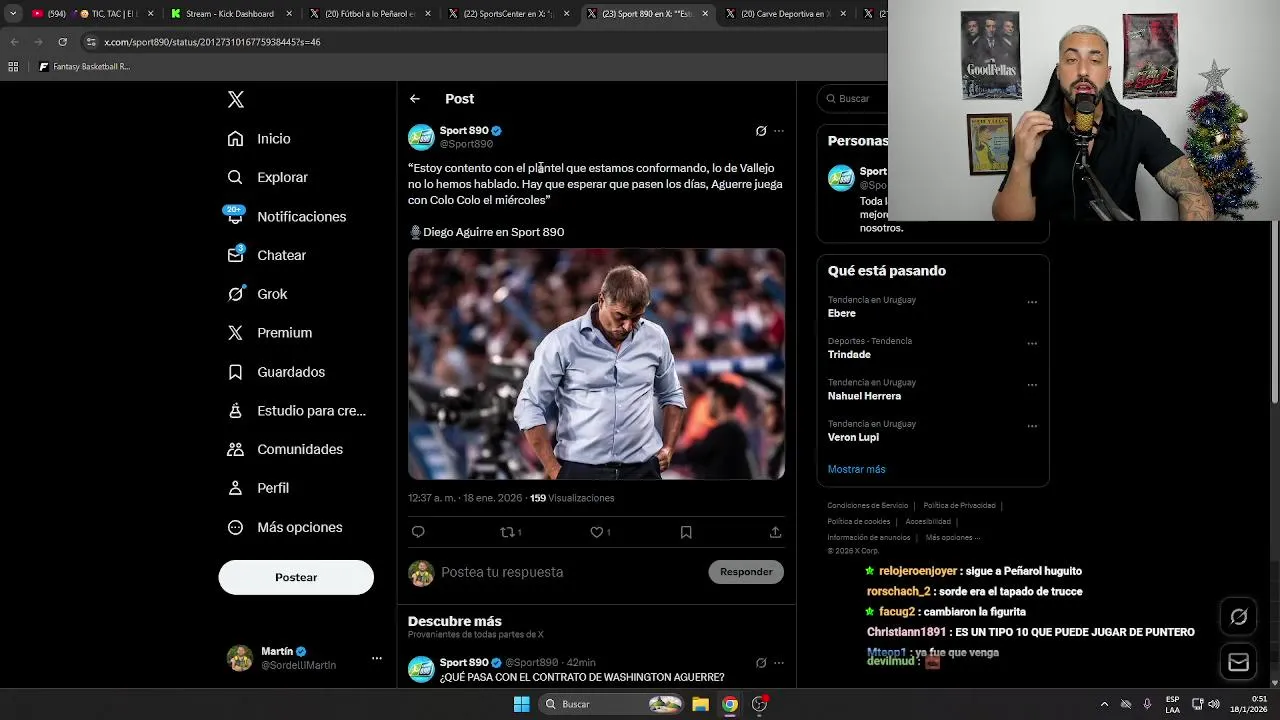
Task: Click the Grok icon on the Washington Aguerre post
Action: click(x=761, y=663)
